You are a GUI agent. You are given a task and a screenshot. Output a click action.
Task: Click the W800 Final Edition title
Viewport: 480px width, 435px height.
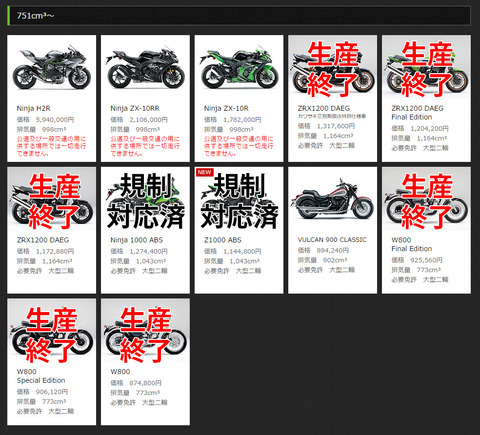412,244
